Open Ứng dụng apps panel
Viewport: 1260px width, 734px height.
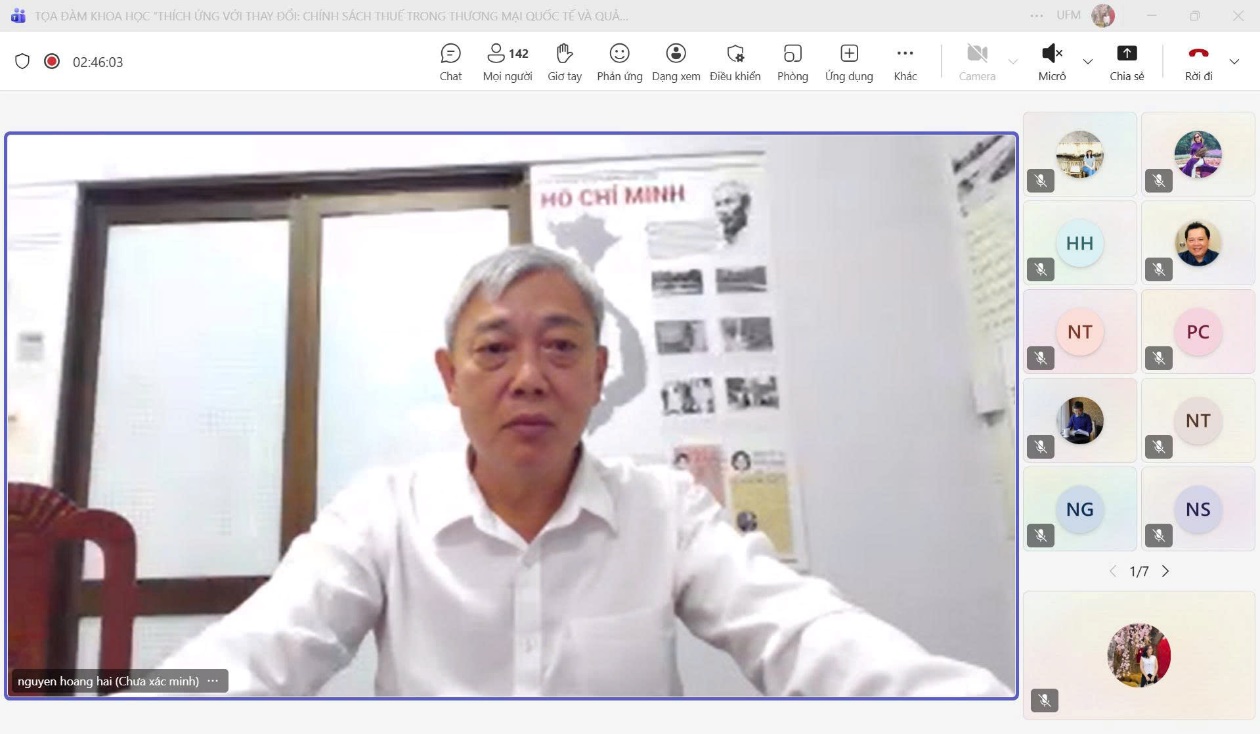[849, 62]
